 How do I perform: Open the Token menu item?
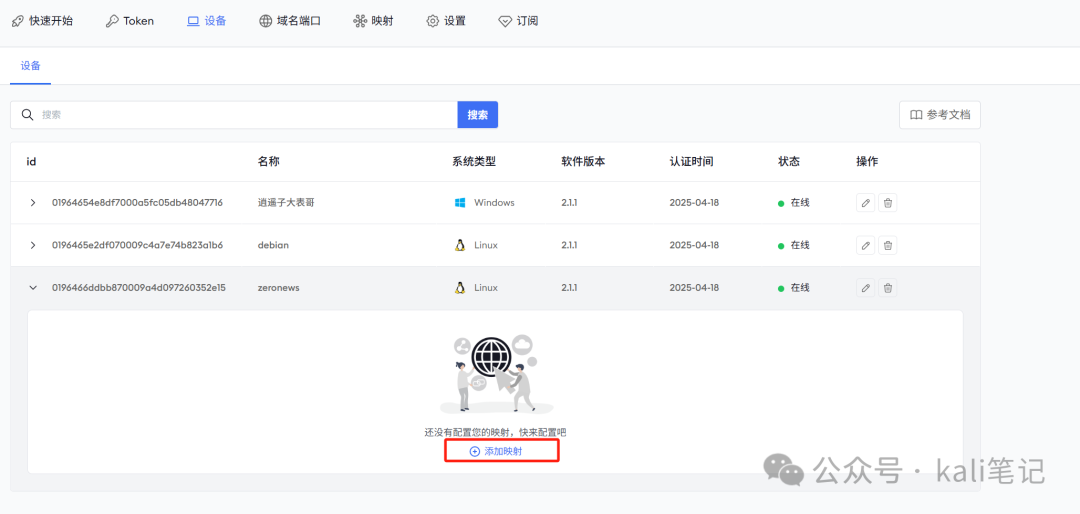[x=130, y=21]
